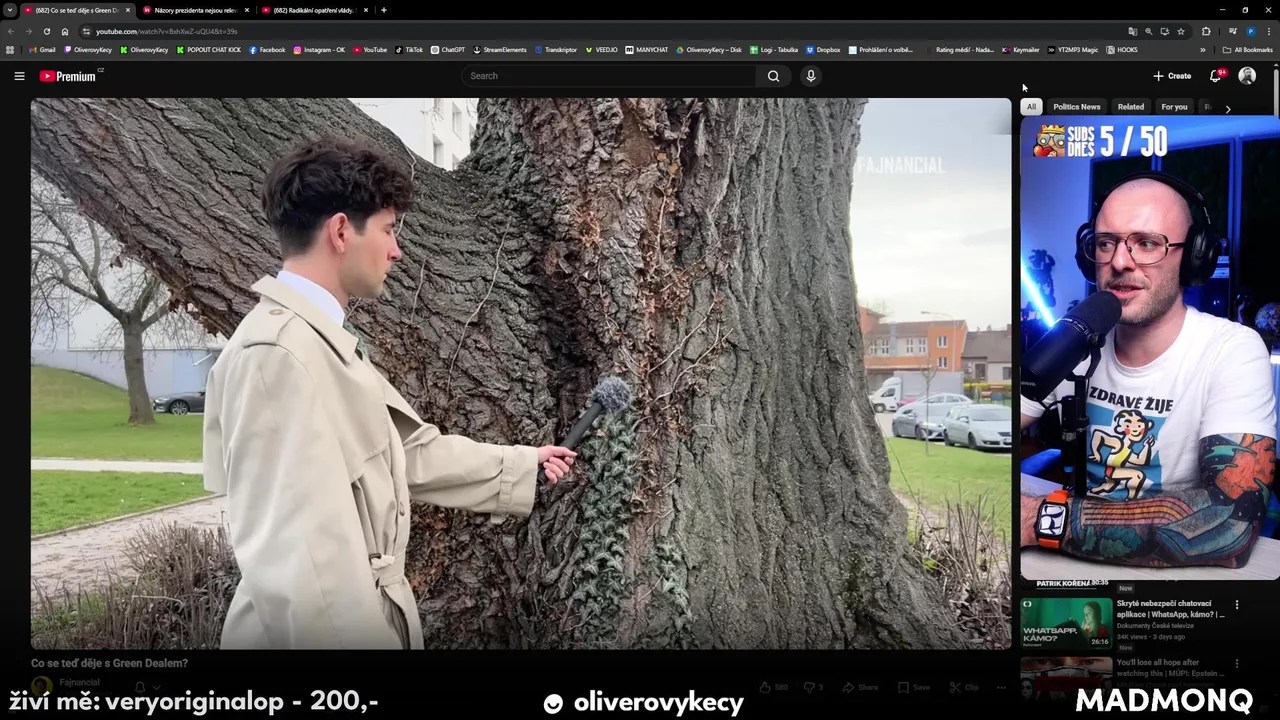Screen dimensions: 1280x720
Task: Open the All Bookmarks folder
Action: (x=1248, y=50)
